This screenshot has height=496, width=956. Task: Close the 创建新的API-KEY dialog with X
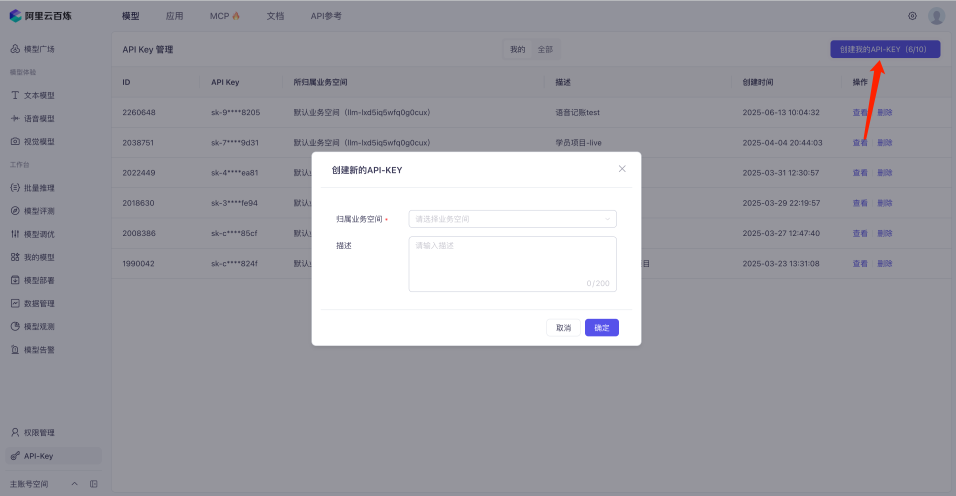pos(622,169)
